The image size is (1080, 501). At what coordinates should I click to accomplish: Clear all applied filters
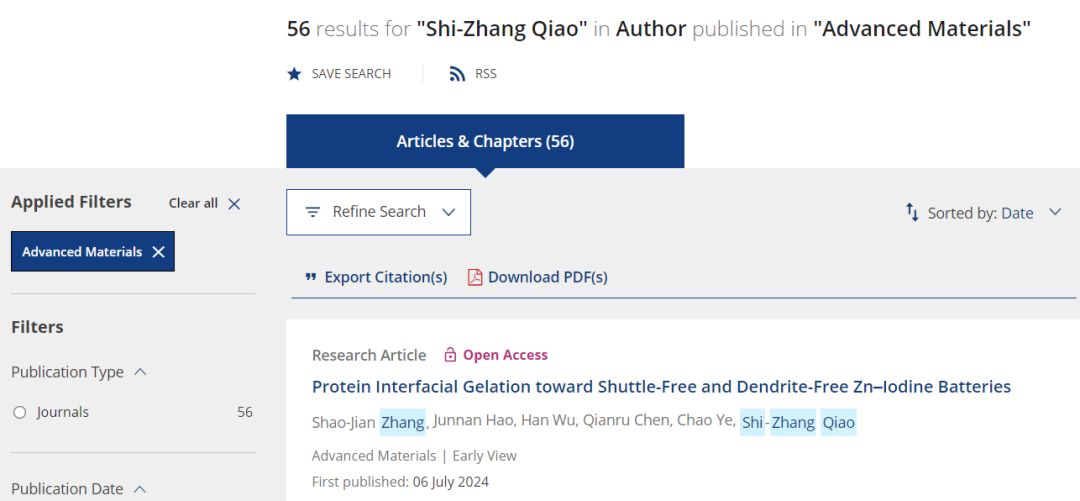(205, 203)
